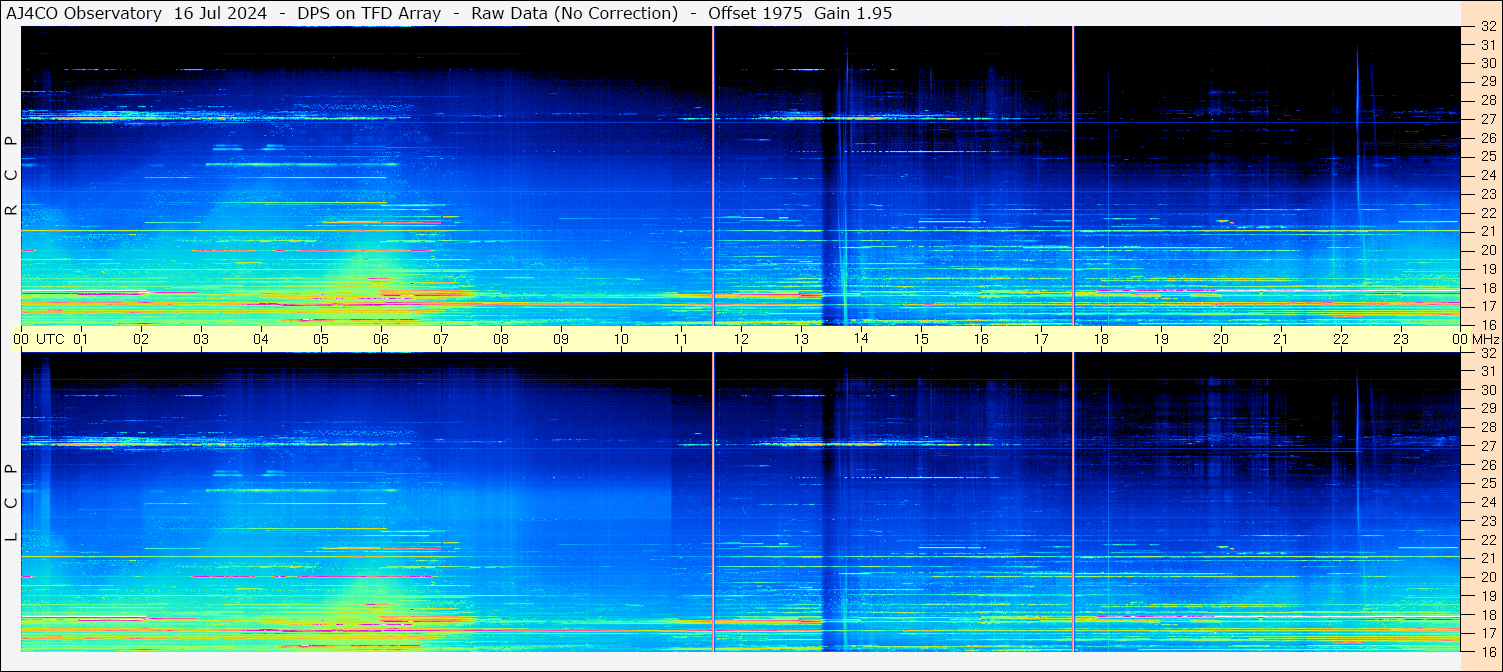Select the 06 hour mark on time axis
This screenshot has height=672, width=1503.
pos(381,339)
